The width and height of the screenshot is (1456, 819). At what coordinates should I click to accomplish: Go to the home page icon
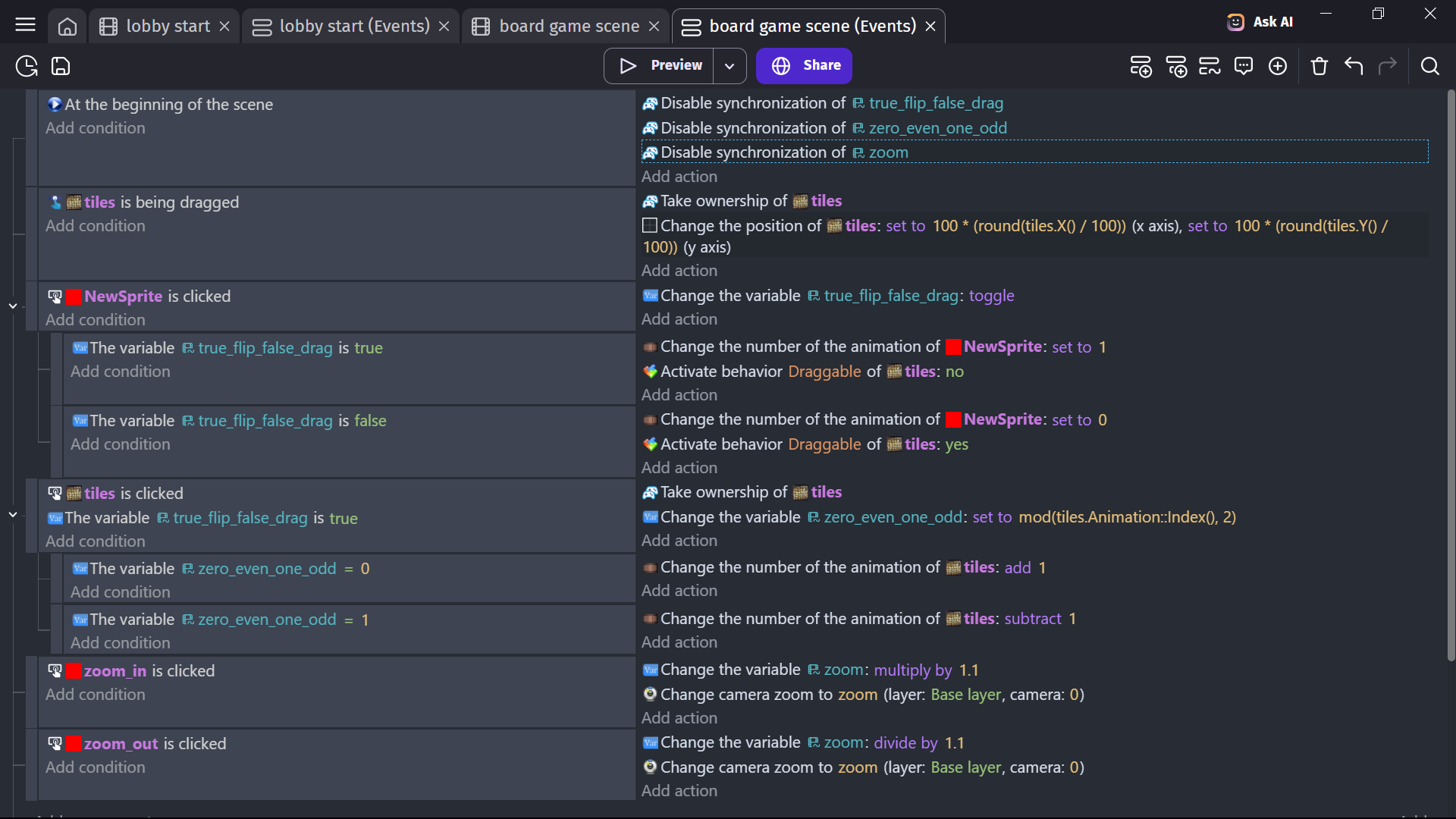67,27
